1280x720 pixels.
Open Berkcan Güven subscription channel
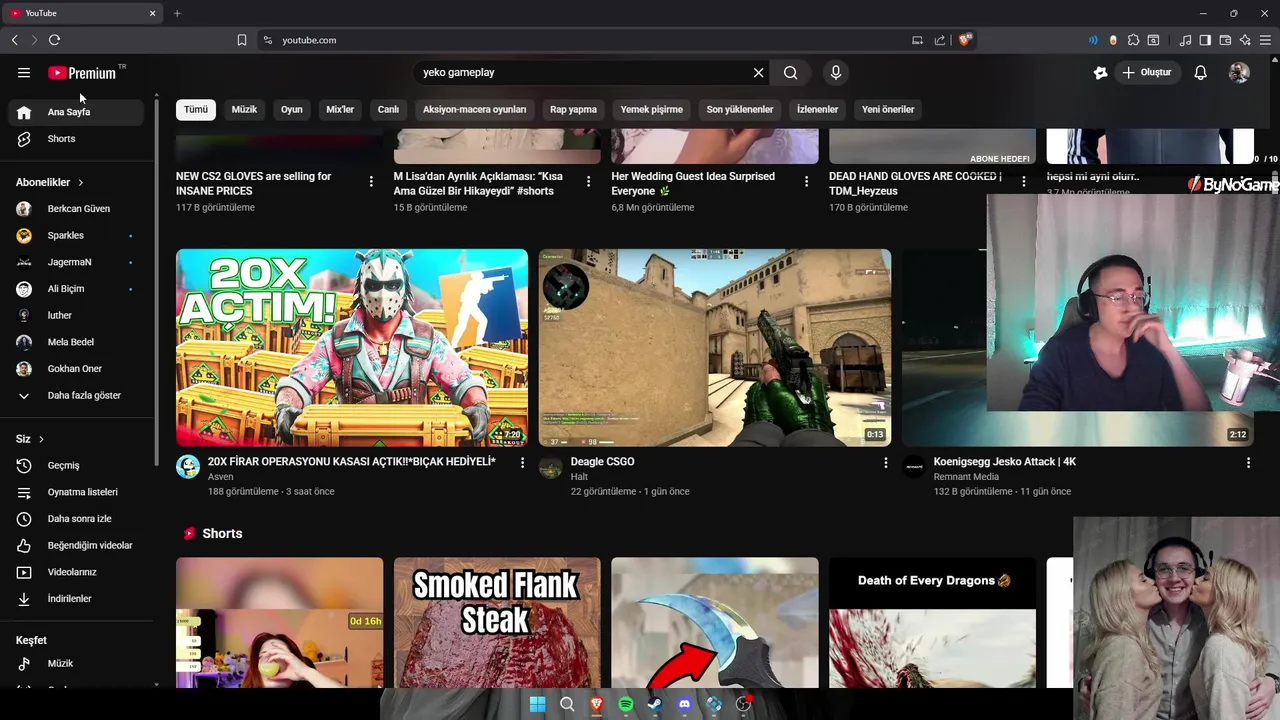click(x=77, y=209)
